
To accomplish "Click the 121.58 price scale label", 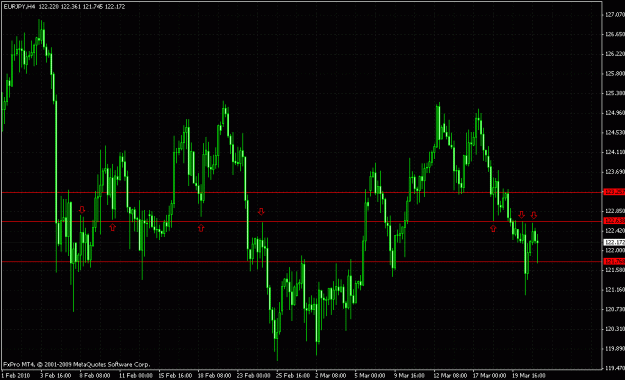I will pyautogui.click(x=615, y=270).
